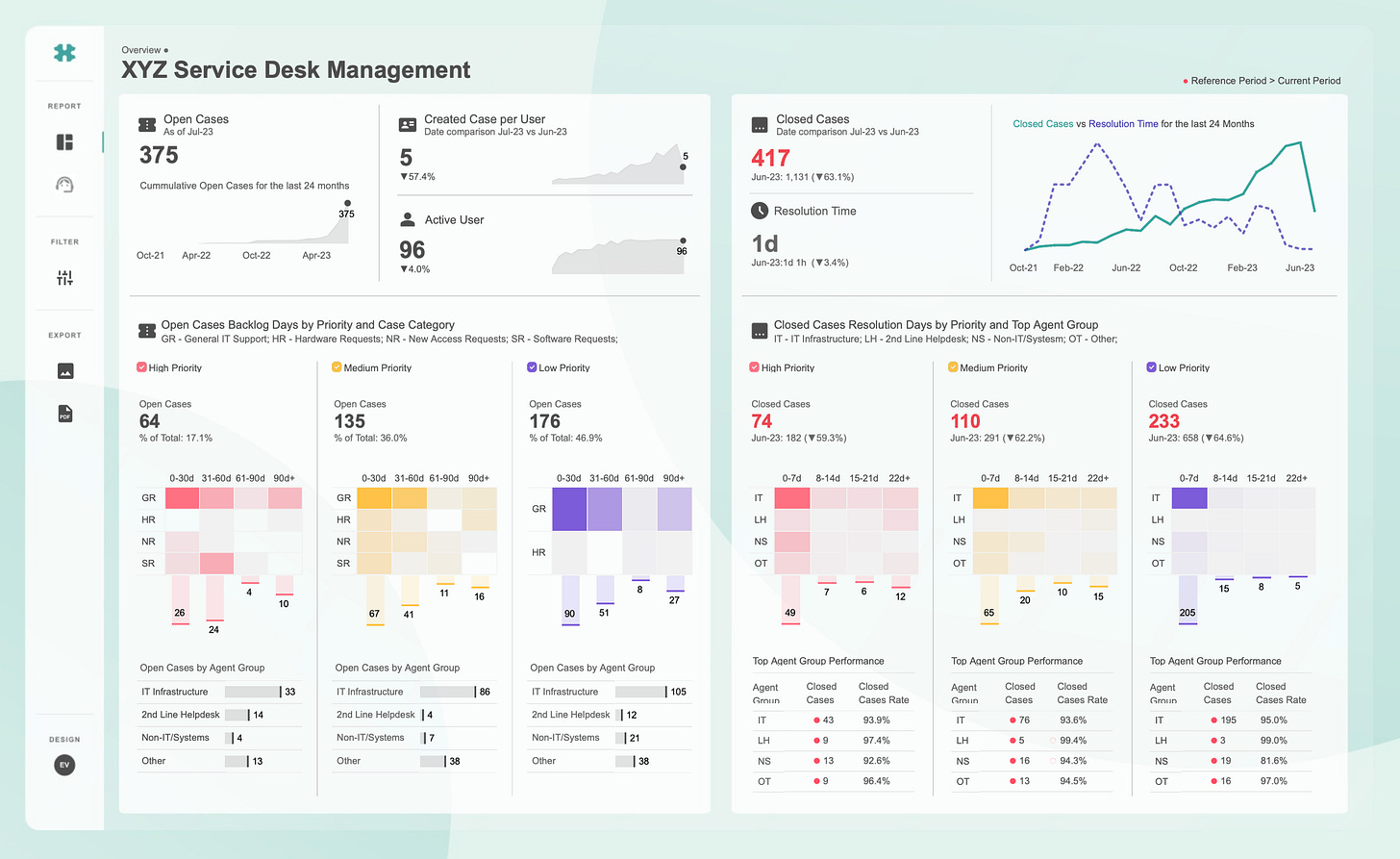Click the FILTER sidebar section label

coord(64,242)
